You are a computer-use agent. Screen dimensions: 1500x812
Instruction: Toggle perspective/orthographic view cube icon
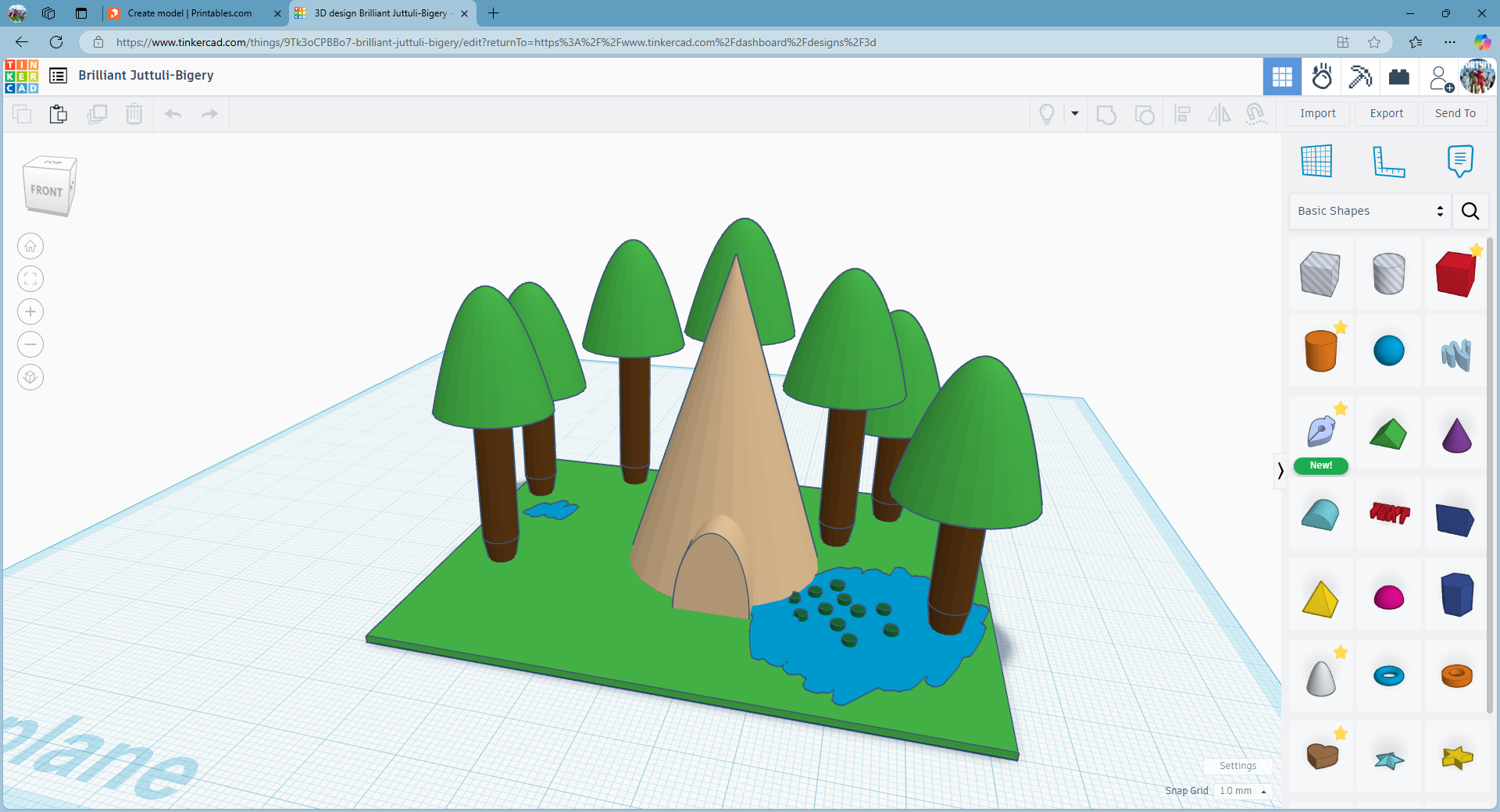[30, 377]
